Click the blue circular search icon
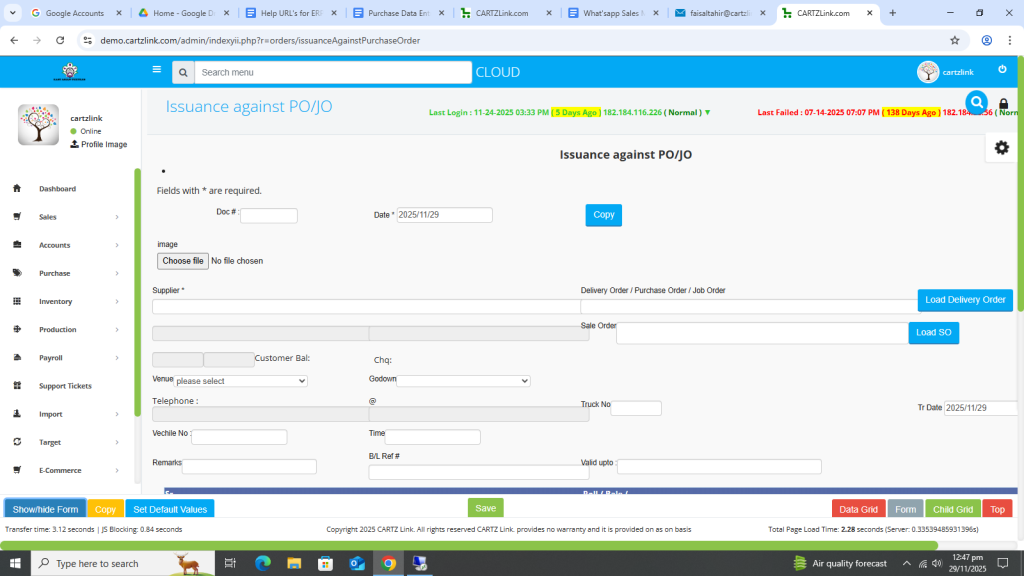The image size is (1024, 576). click(976, 102)
